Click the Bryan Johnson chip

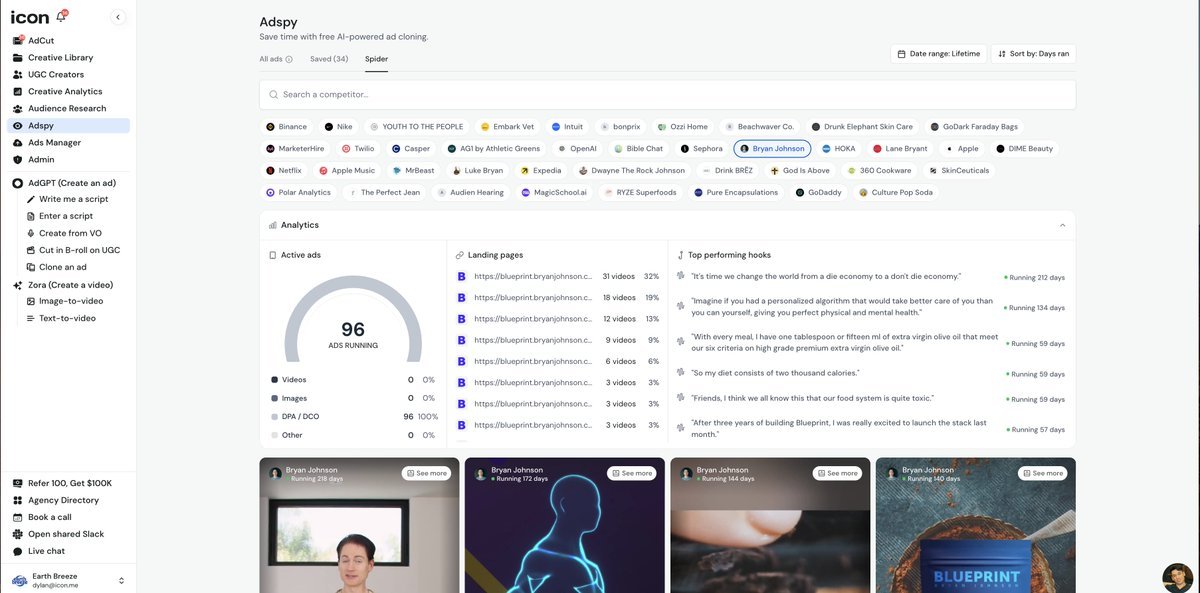[772, 149]
